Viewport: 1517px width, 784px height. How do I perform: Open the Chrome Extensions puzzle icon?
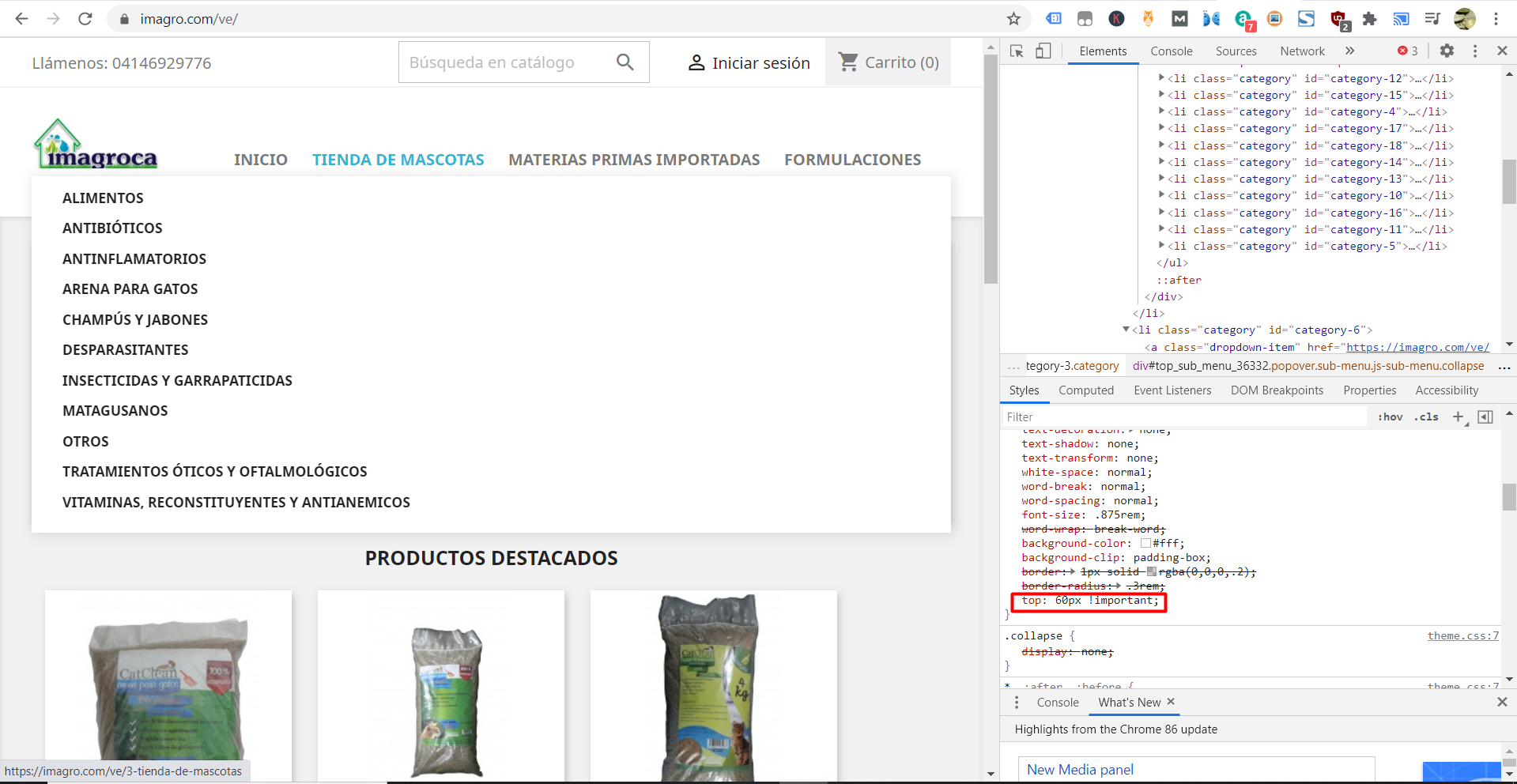point(1370,19)
